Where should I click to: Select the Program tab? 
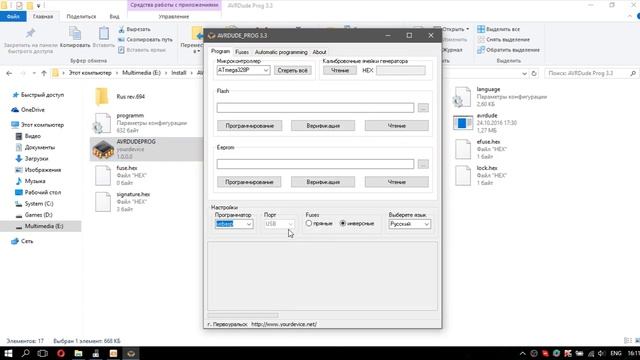[220, 51]
